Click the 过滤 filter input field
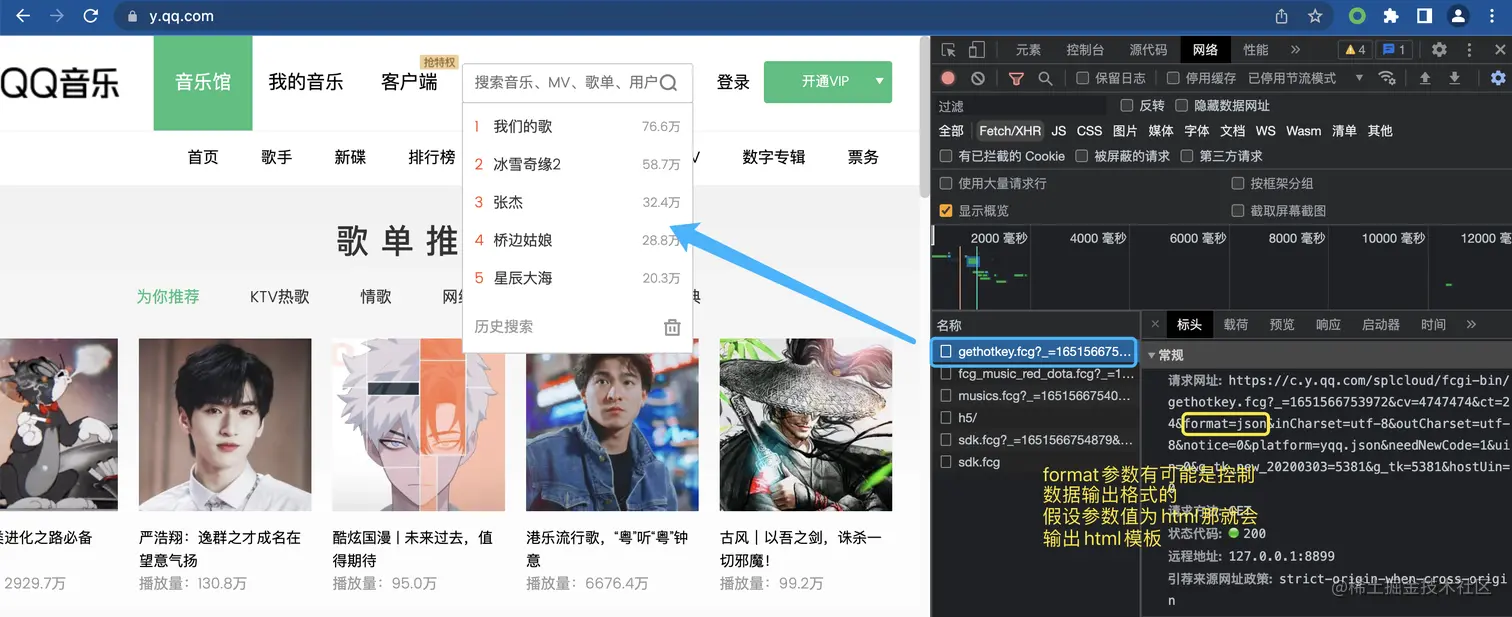The image size is (1512, 617). pos(1021,105)
